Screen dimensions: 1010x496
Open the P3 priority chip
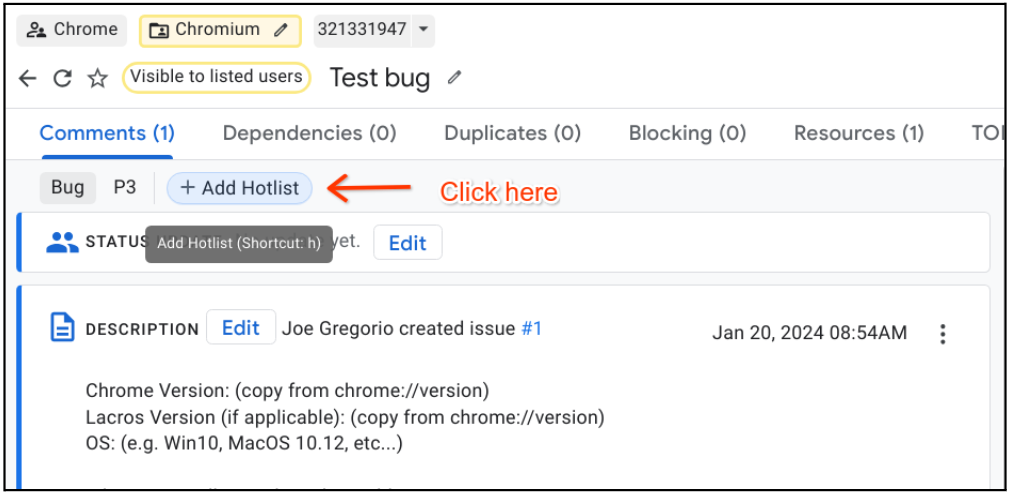(124, 187)
